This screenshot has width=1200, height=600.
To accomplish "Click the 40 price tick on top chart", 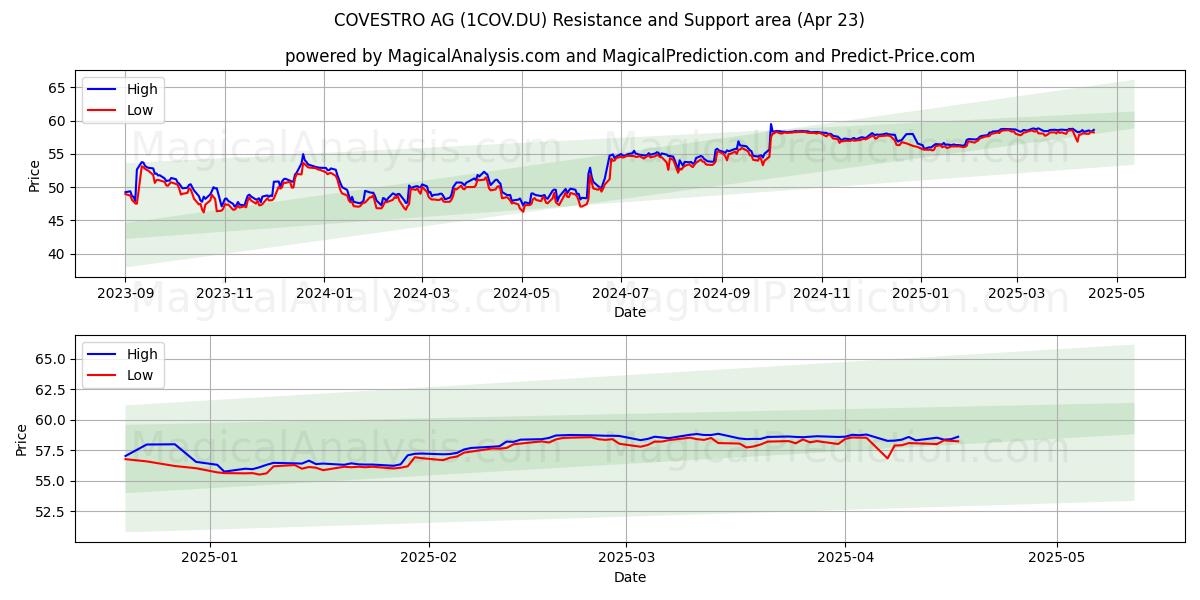I will [56, 254].
